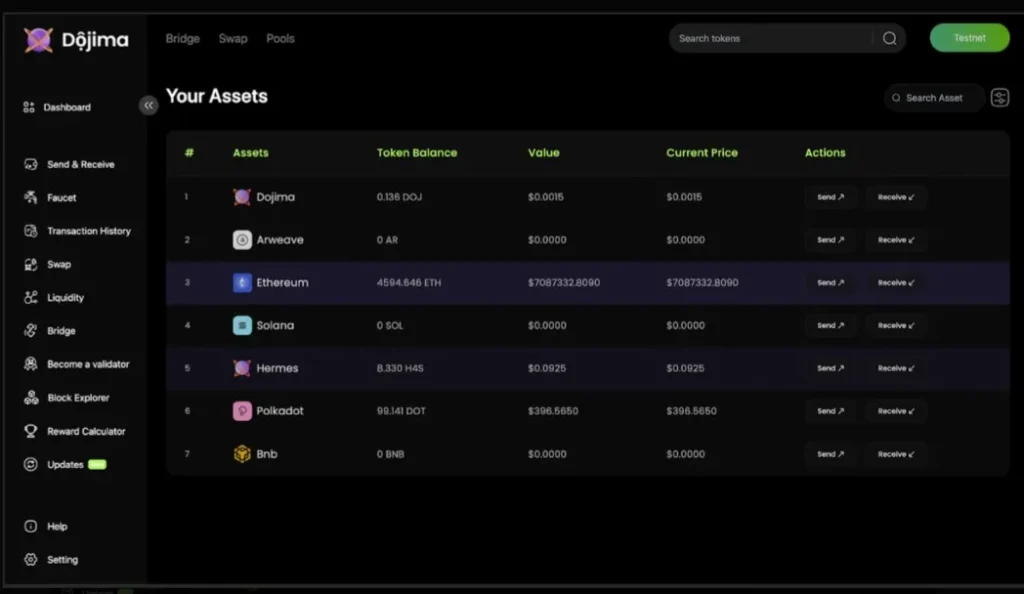Click the Polkadot asset token icon
Screen dimensions: 1024x594
click(x=242, y=411)
